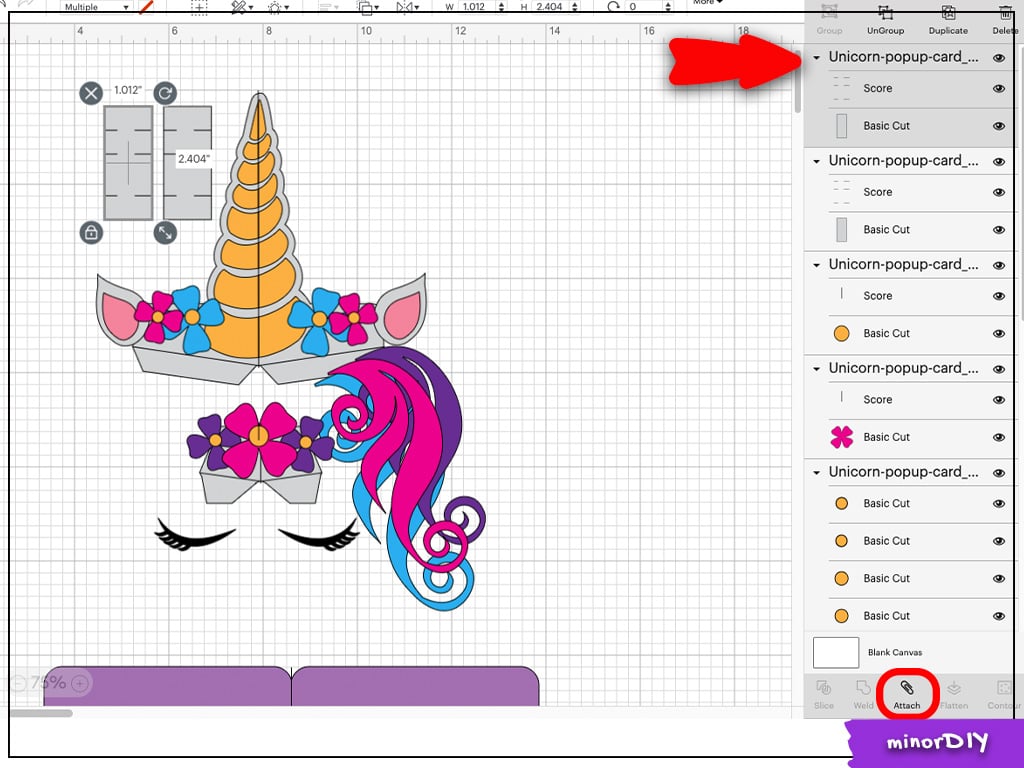Open the Offset tool in top toolbar
1024x768 pixels.
pyautogui.click(x=278, y=7)
